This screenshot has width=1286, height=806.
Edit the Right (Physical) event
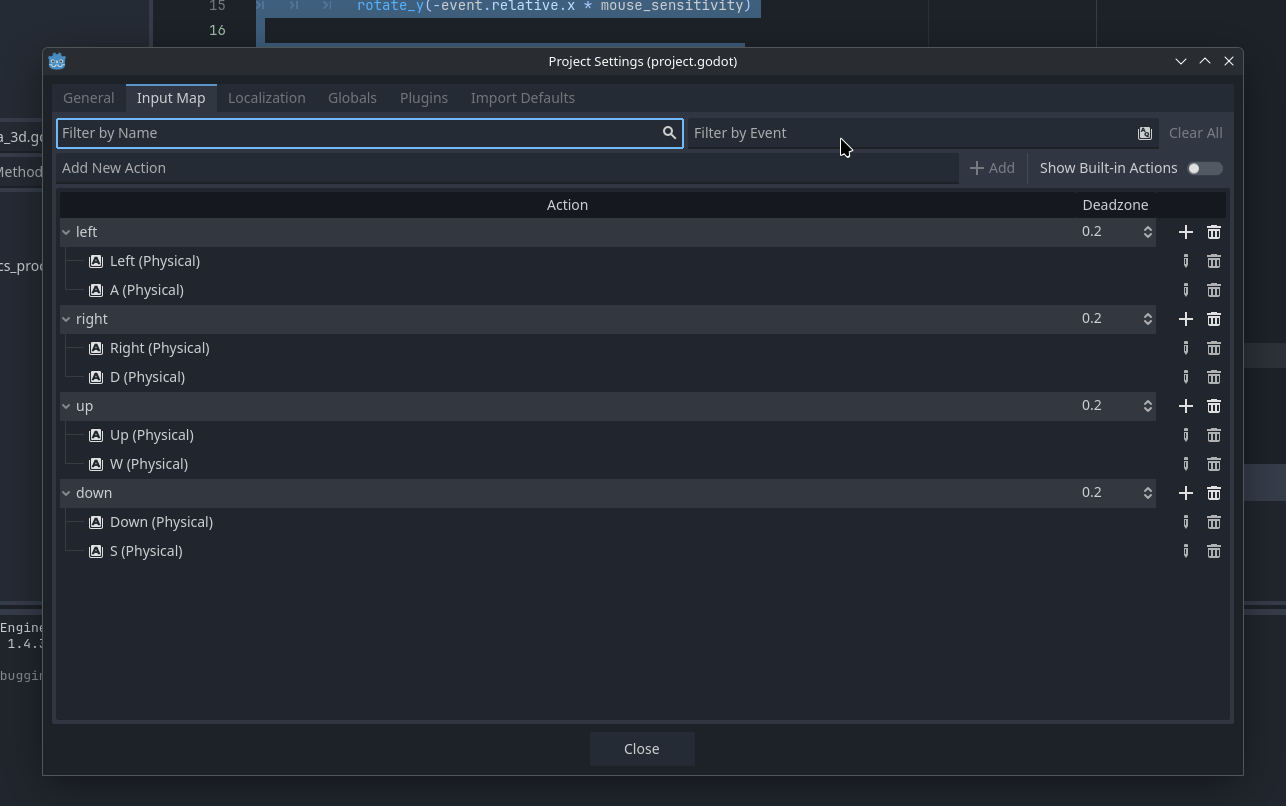tap(1185, 348)
